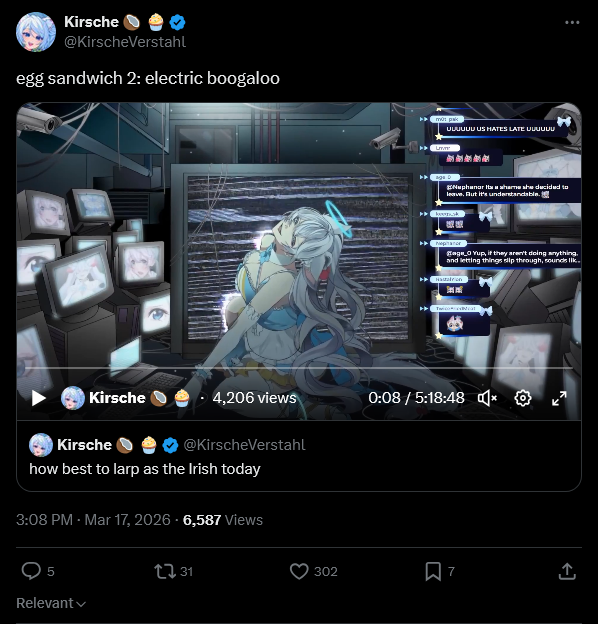This screenshot has width=598, height=624.
Task: Open the three-dot more options menu
Action: [x=572, y=23]
